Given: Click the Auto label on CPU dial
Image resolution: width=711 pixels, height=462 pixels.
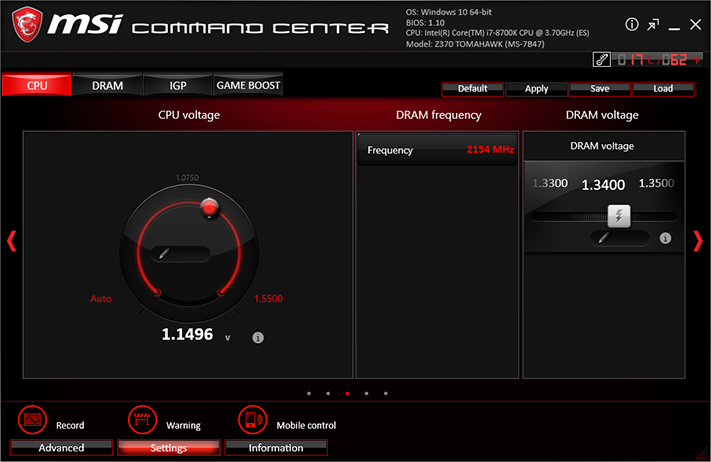Looking at the screenshot, I should point(101,299).
